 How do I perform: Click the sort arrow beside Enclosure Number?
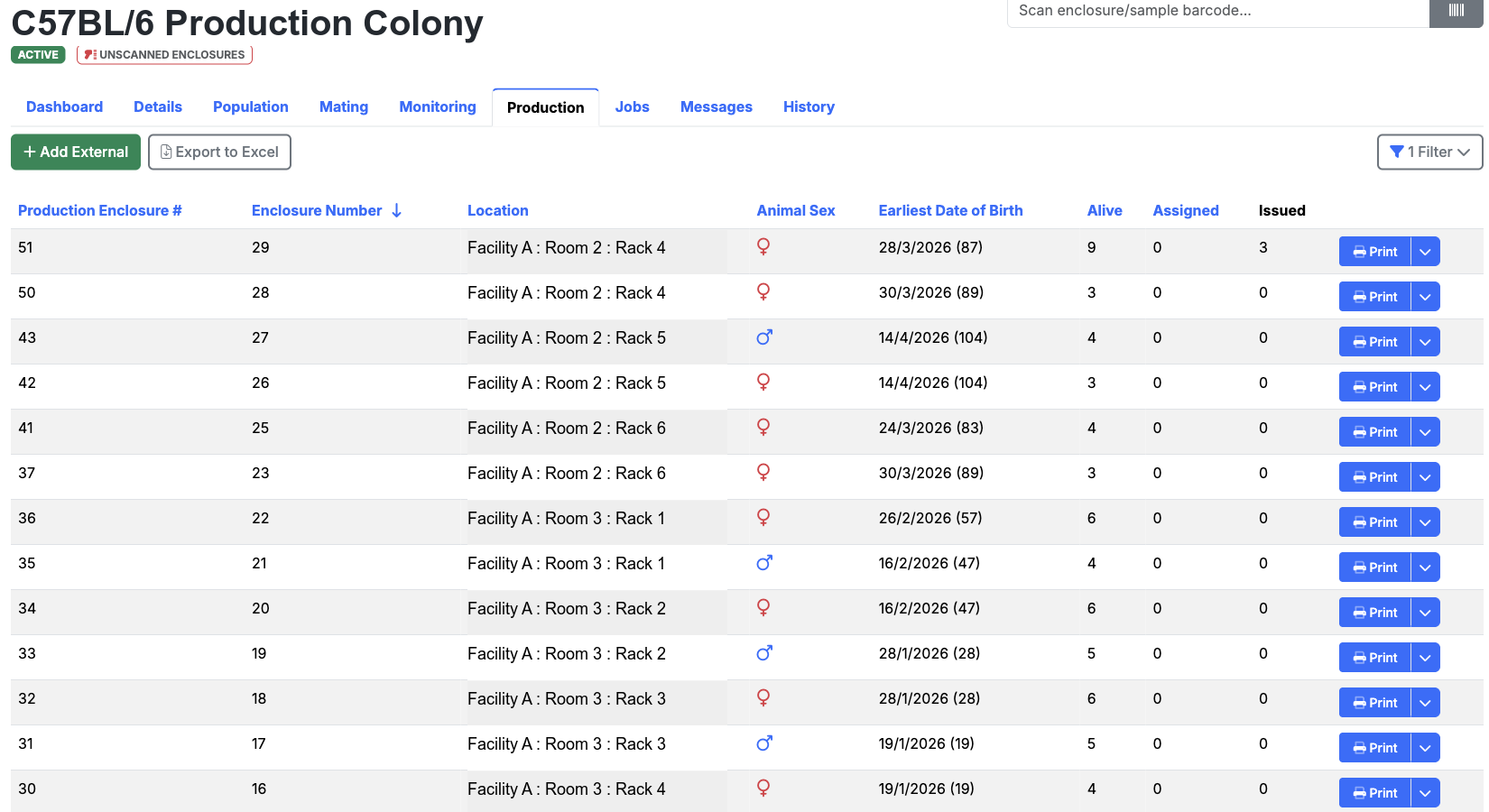tap(396, 210)
